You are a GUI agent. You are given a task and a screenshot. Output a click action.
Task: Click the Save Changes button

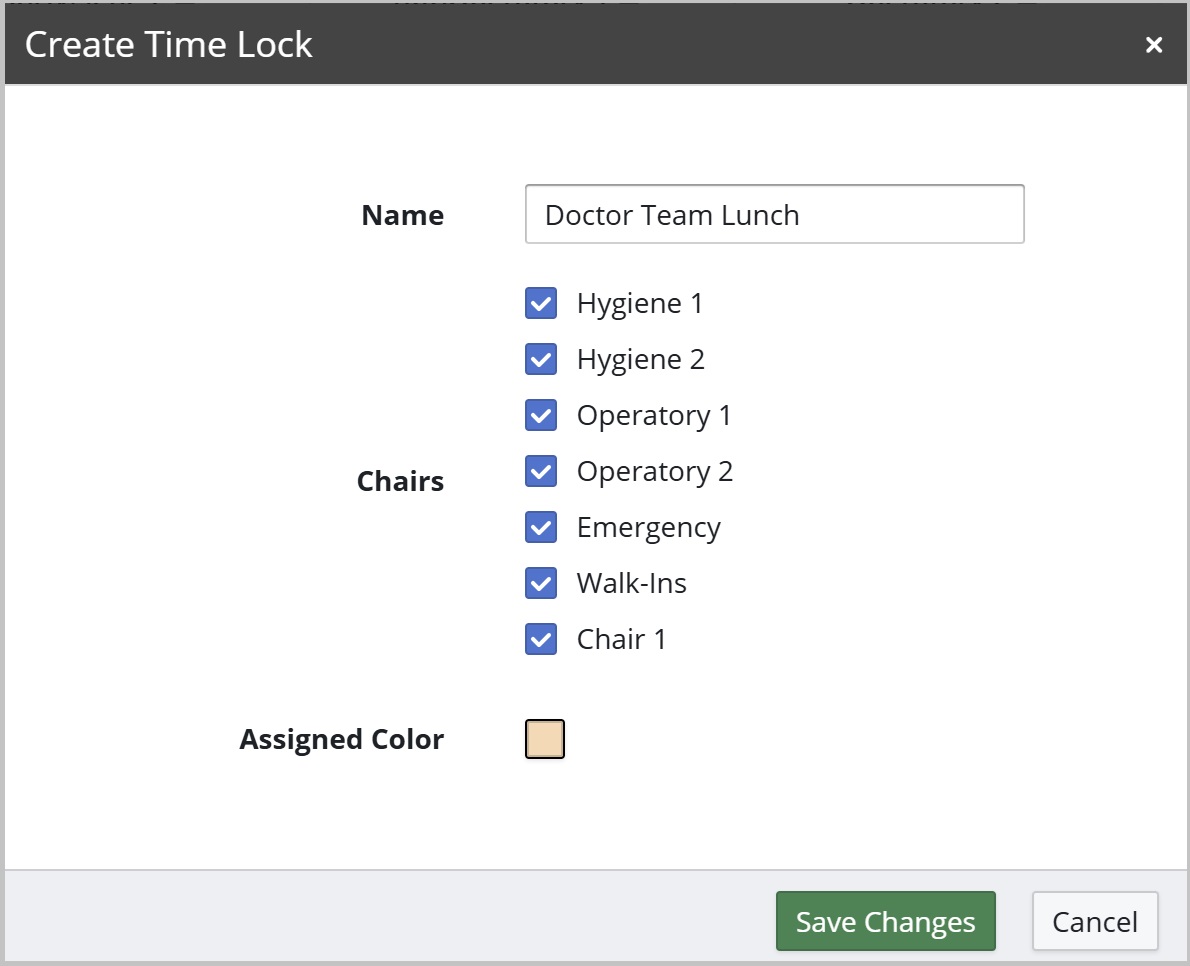point(886,921)
